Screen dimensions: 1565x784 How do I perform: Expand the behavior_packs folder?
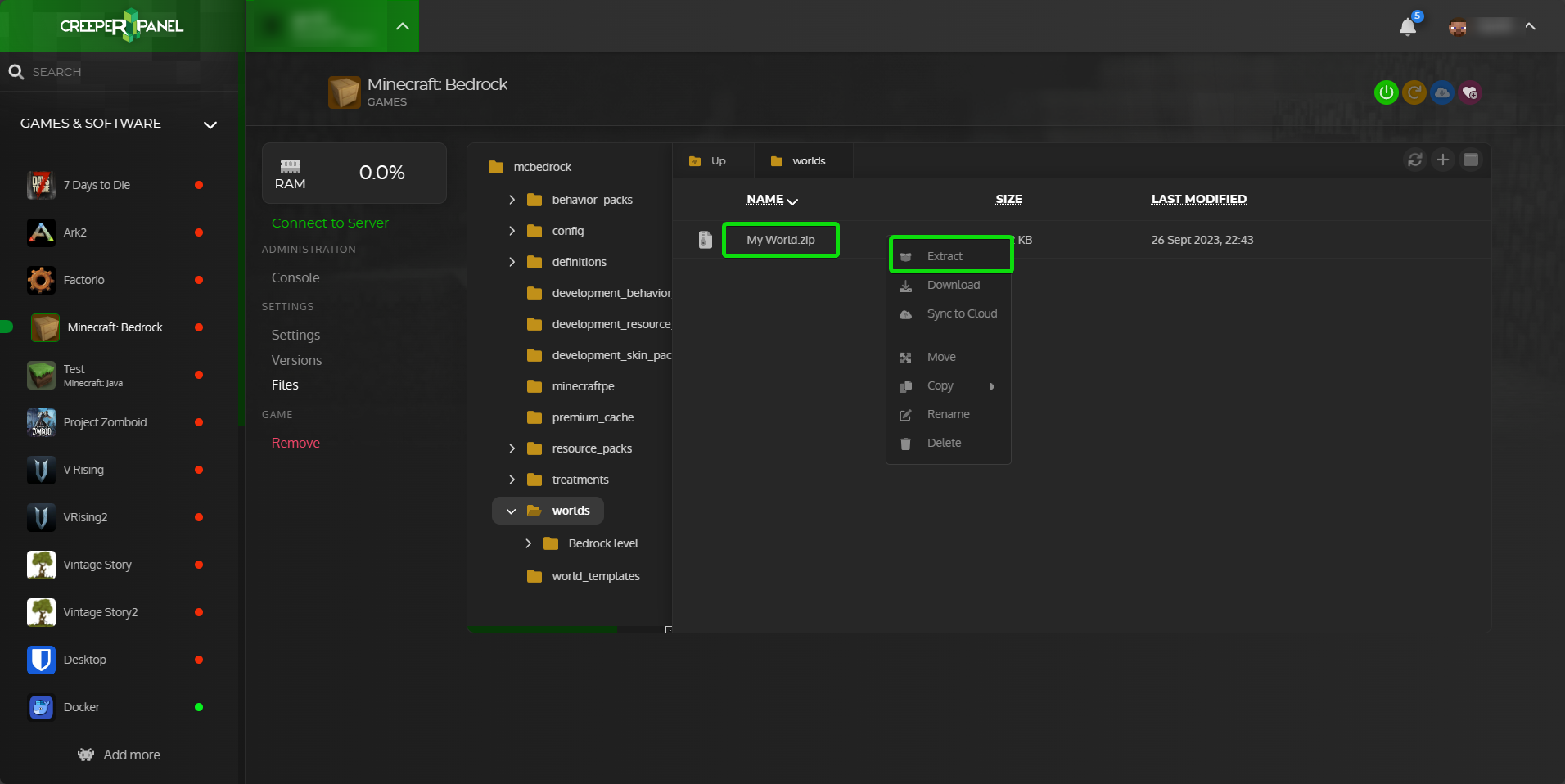point(512,200)
